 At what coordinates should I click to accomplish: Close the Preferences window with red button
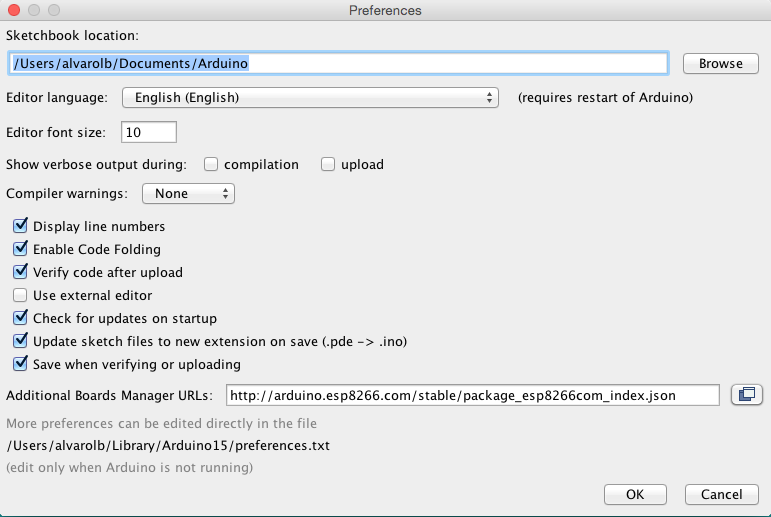(13, 10)
